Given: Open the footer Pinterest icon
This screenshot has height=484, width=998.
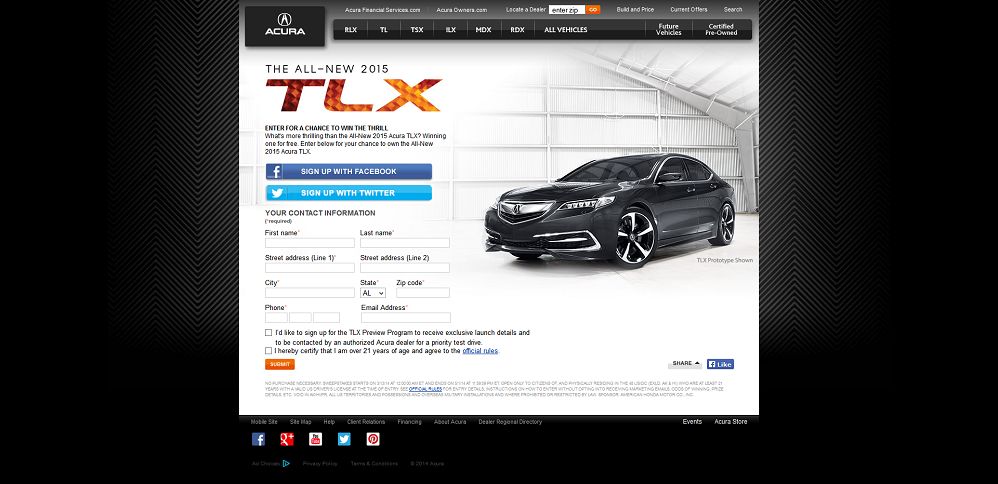Looking at the screenshot, I should pos(373,439).
